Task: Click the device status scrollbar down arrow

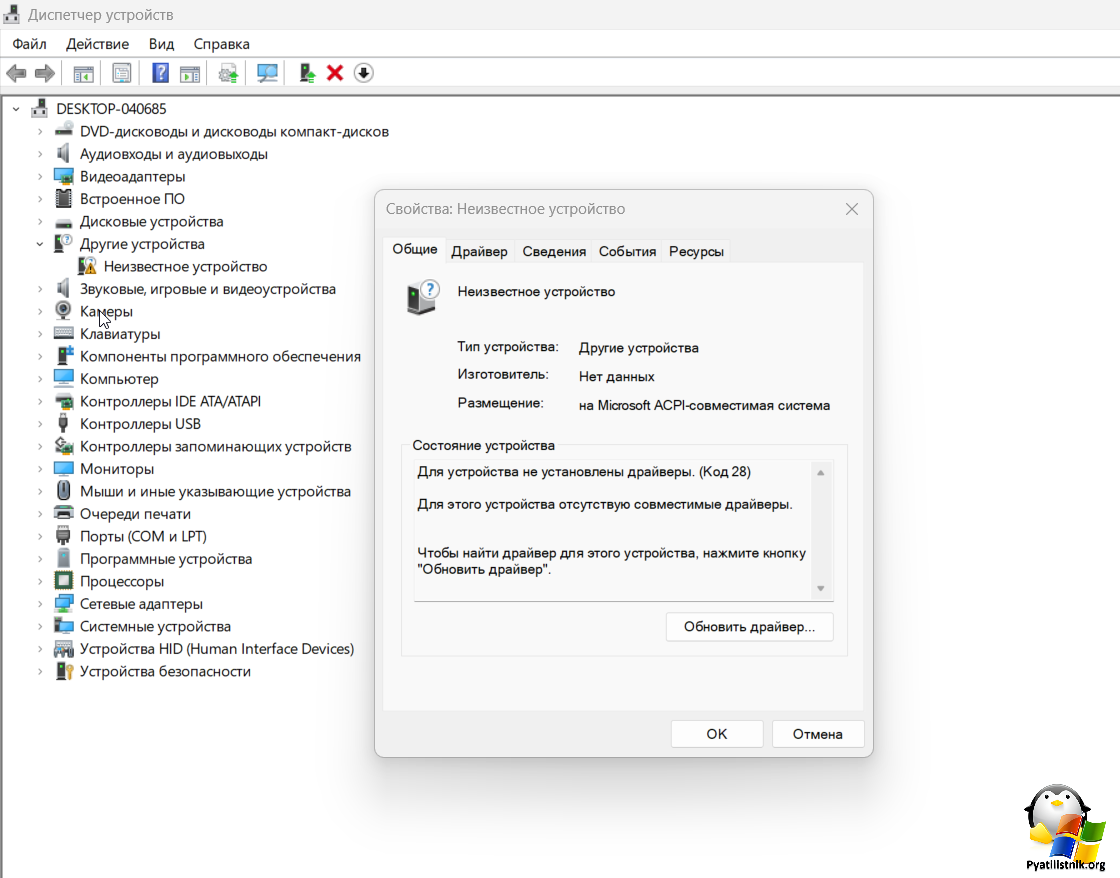Action: [x=820, y=589]
